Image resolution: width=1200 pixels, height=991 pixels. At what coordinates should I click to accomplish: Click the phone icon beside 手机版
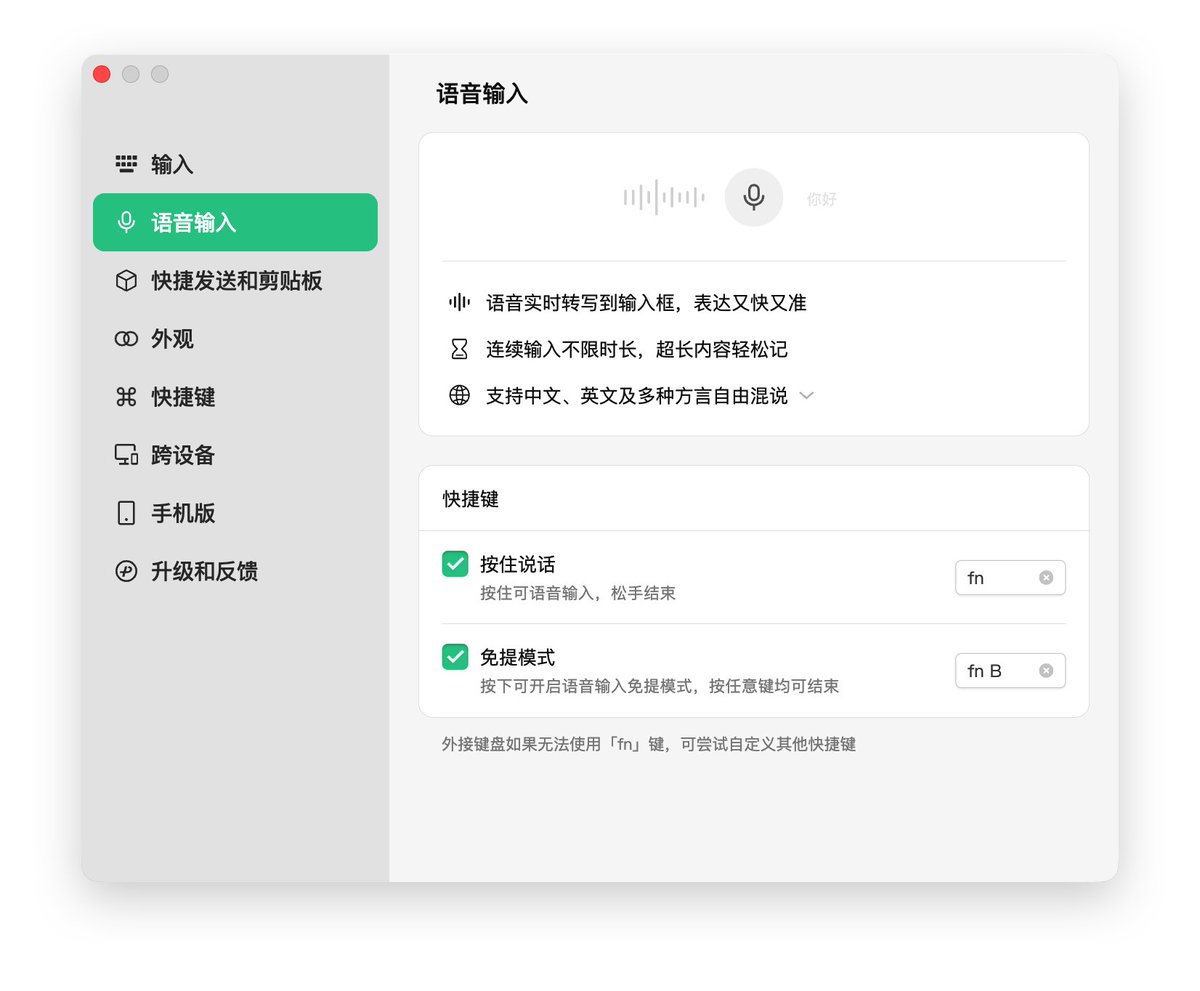126,513
